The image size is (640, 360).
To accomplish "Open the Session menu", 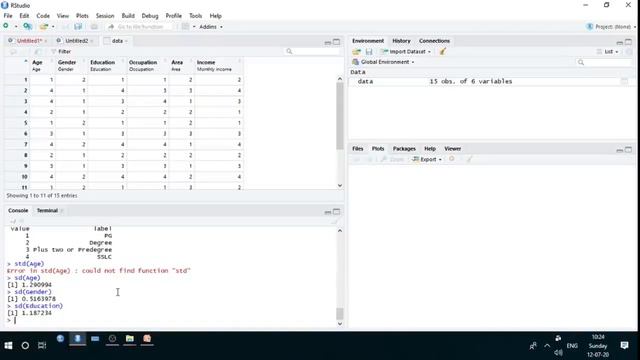I will point(105,16).
